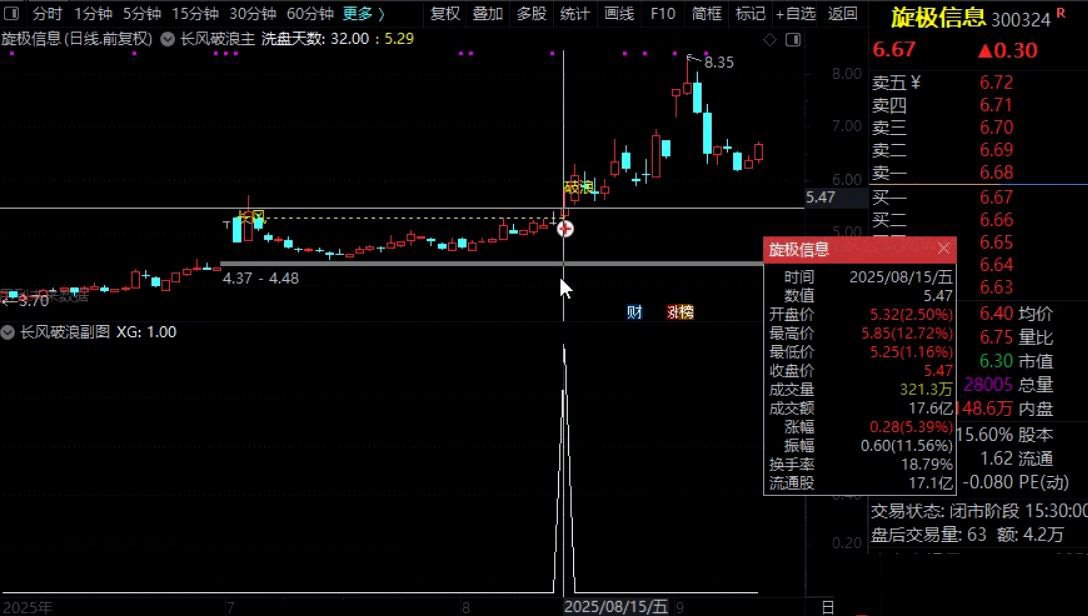
Task: Toggle the 简框 simple frame view
Action: [706, 13]
